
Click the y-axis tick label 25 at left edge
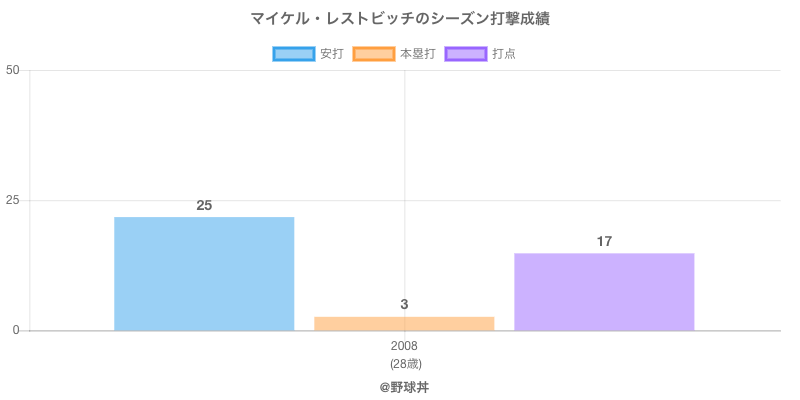point(12,200)
